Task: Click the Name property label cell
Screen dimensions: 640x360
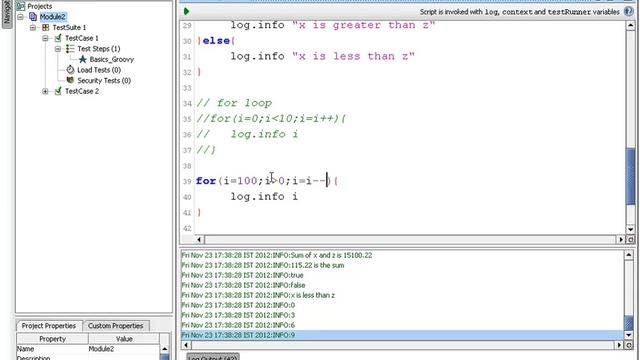Action: pyautogui.click(x=52, y=349)
